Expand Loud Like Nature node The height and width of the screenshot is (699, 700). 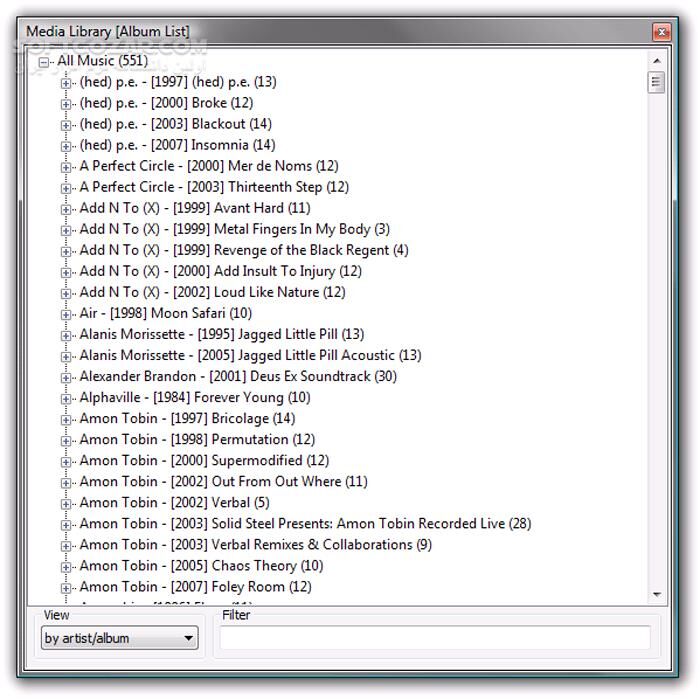tap(66, 293)
